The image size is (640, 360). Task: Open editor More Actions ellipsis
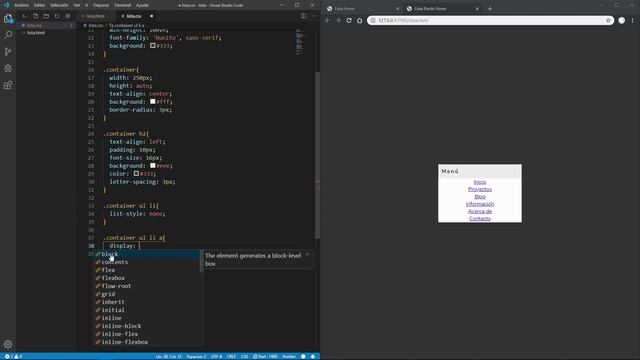tap(314, 16)
